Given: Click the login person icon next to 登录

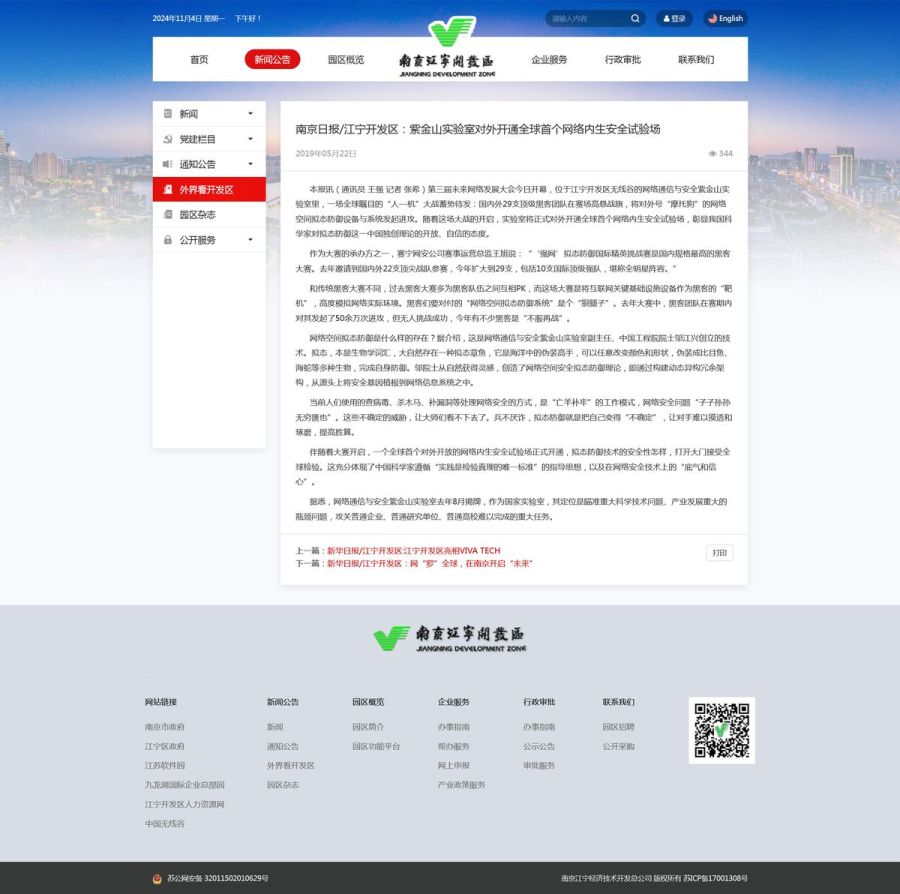Looking at the screenshot, I should point(666,19).
